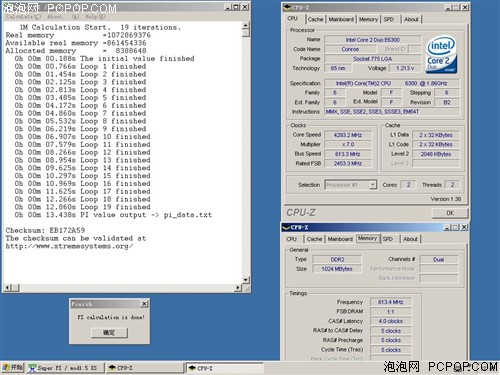The image size is (500, 375).
Task: Switch to CPU tab in lower CPU-Z window
Action: point(292,239)
